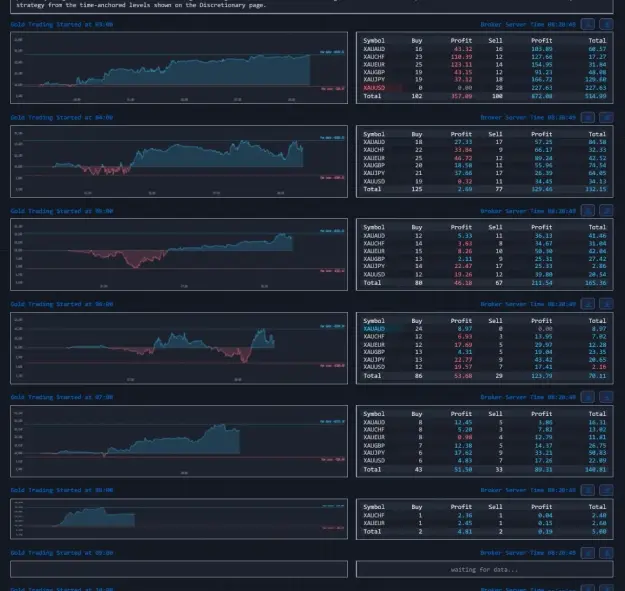Click first icon button in 05:00 trading section header
This screenshot has height=591, width=625.
click(x=588, y=211)
